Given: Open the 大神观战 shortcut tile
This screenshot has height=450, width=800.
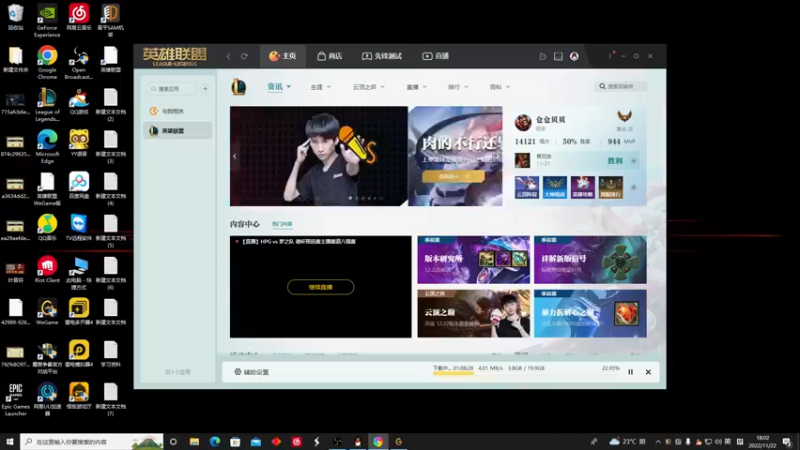Looking at the screenshot, I should tap(555, 187).
